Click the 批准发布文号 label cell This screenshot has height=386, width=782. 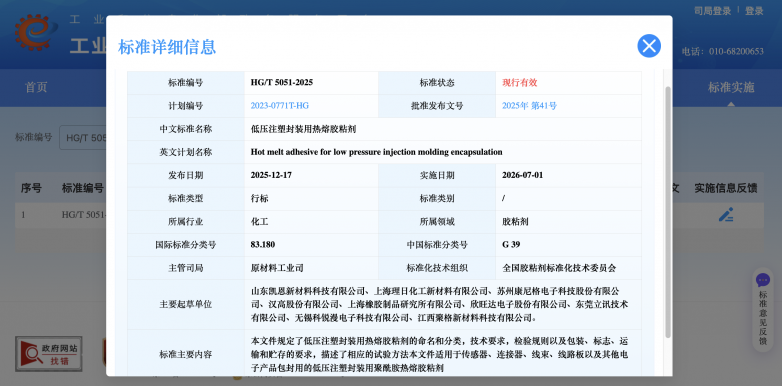click(437, 106)
